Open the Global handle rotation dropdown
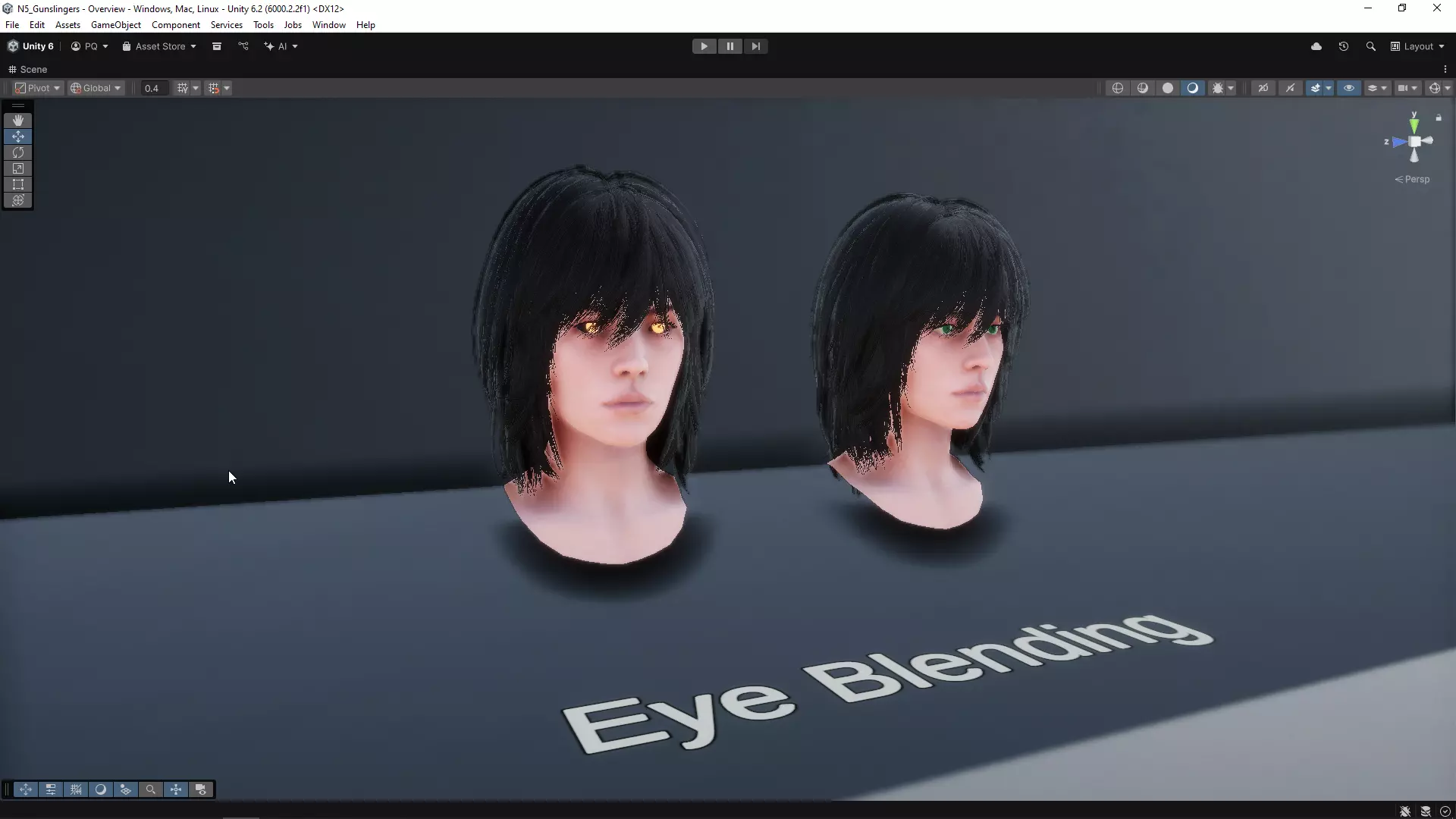Screen dimensions: 1456x819 96,88
